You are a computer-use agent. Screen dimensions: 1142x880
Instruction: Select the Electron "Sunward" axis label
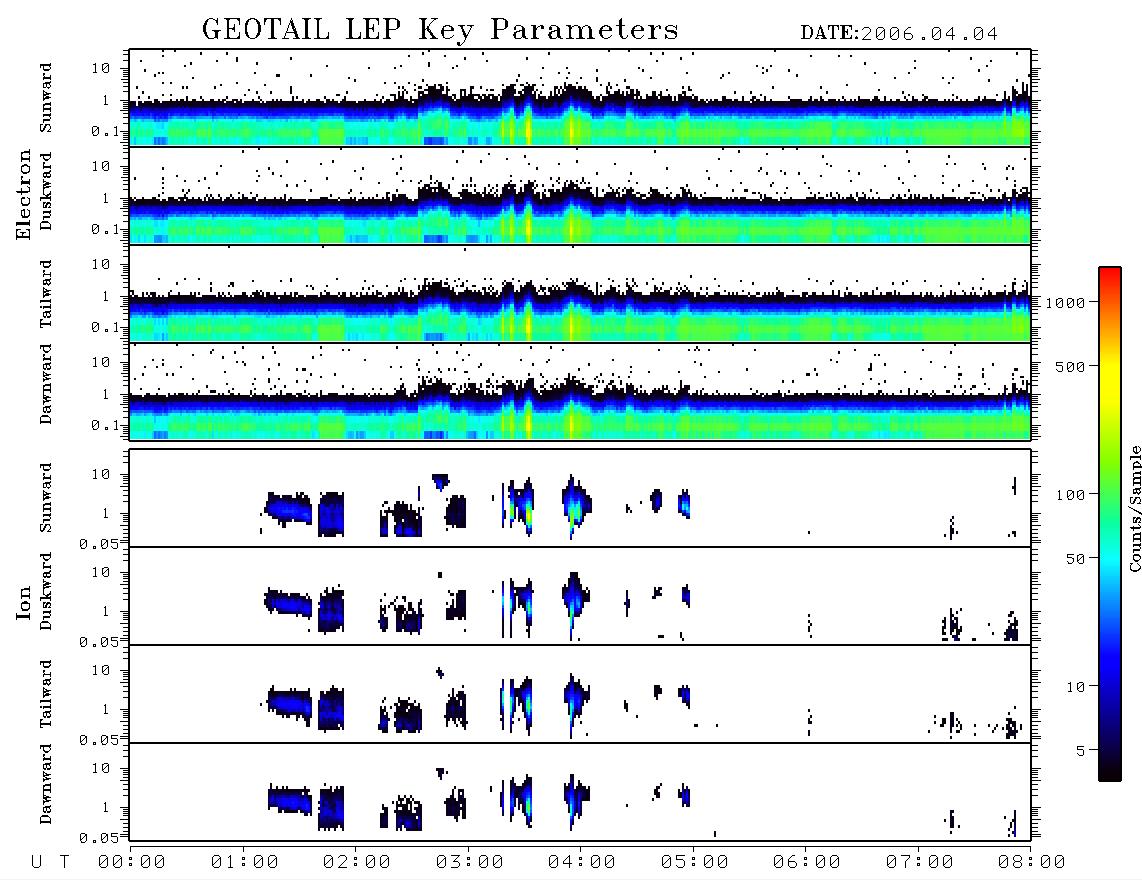click(x=46, y=98)
